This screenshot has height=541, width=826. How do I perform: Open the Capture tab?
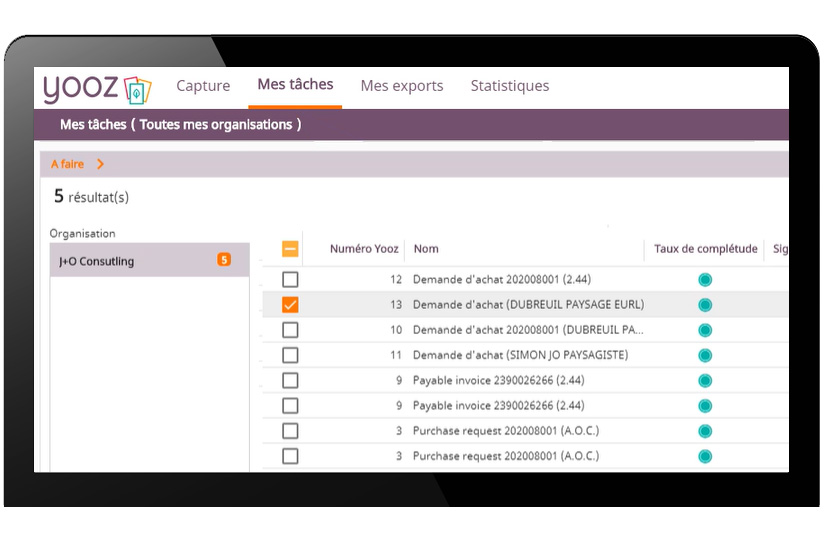[x=203, y=86]
